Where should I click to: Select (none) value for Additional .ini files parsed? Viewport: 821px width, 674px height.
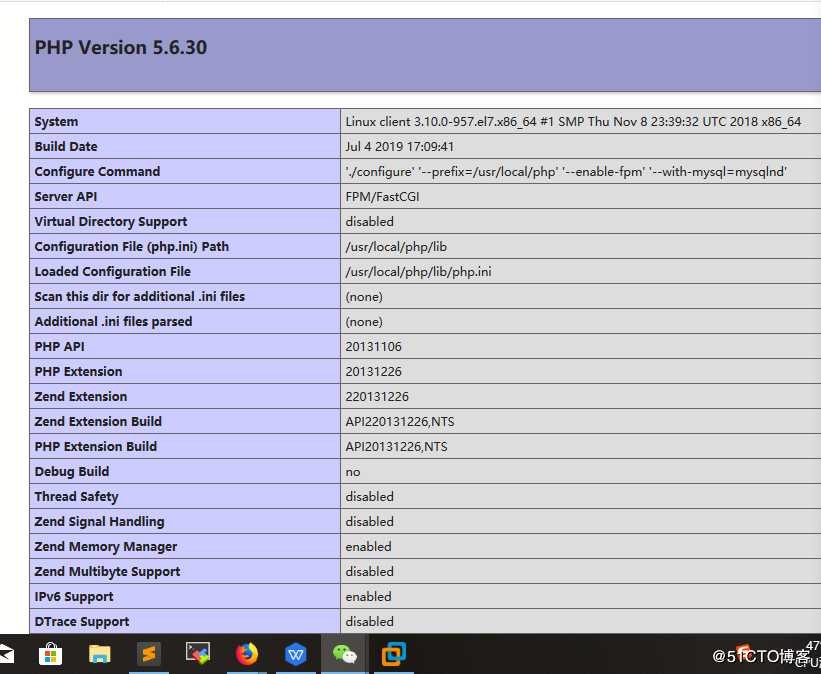coord(364,322)
